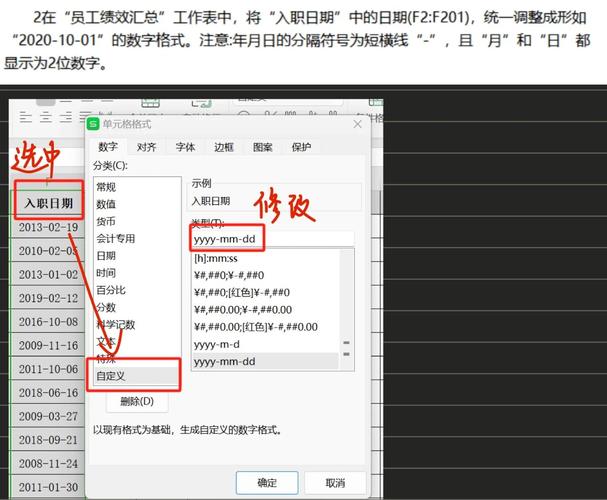Click the align right toolbar icon
The height and width of the screenshot is (500, 607).
66,116
